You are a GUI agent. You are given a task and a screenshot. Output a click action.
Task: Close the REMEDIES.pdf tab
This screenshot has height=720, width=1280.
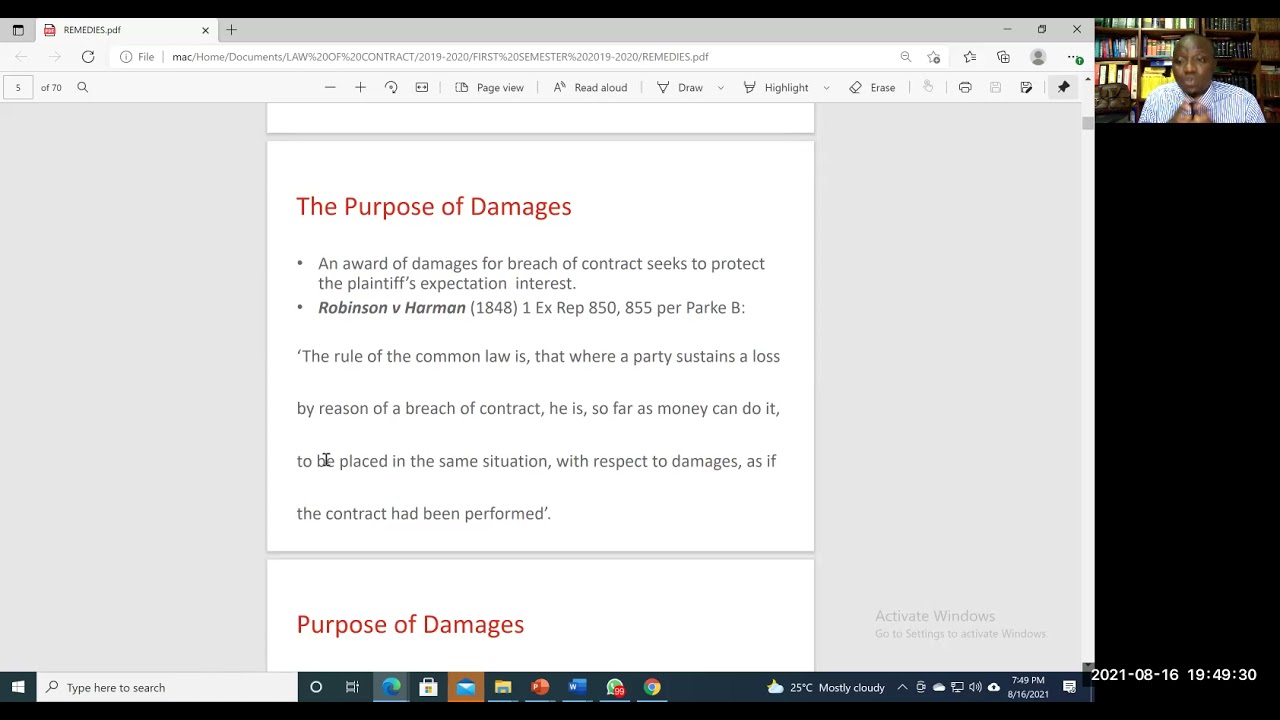click(205, 30)
